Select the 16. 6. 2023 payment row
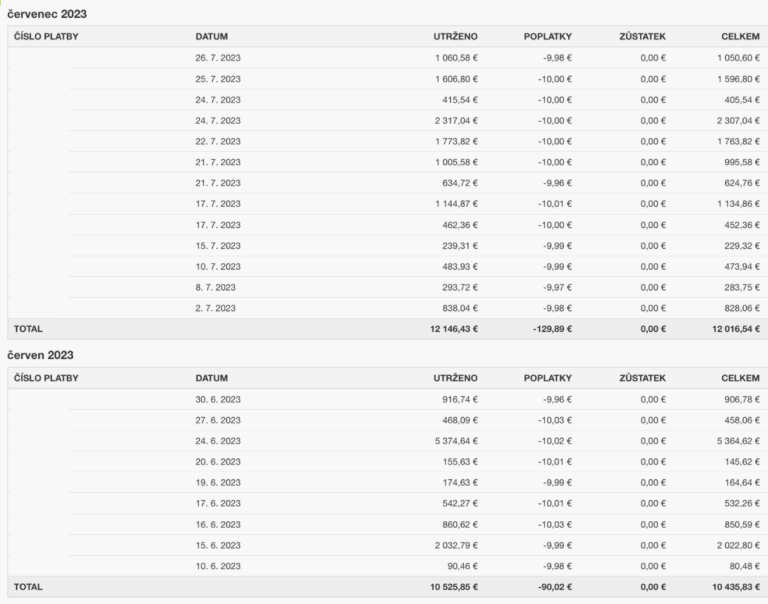 click(387, 525)
